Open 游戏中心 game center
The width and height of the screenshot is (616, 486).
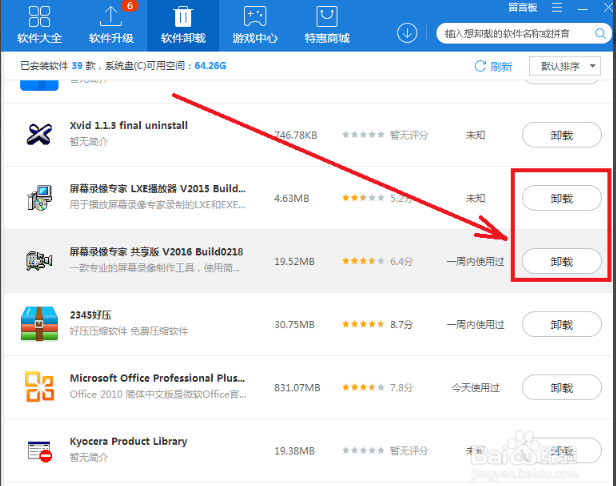coord(254,25)
